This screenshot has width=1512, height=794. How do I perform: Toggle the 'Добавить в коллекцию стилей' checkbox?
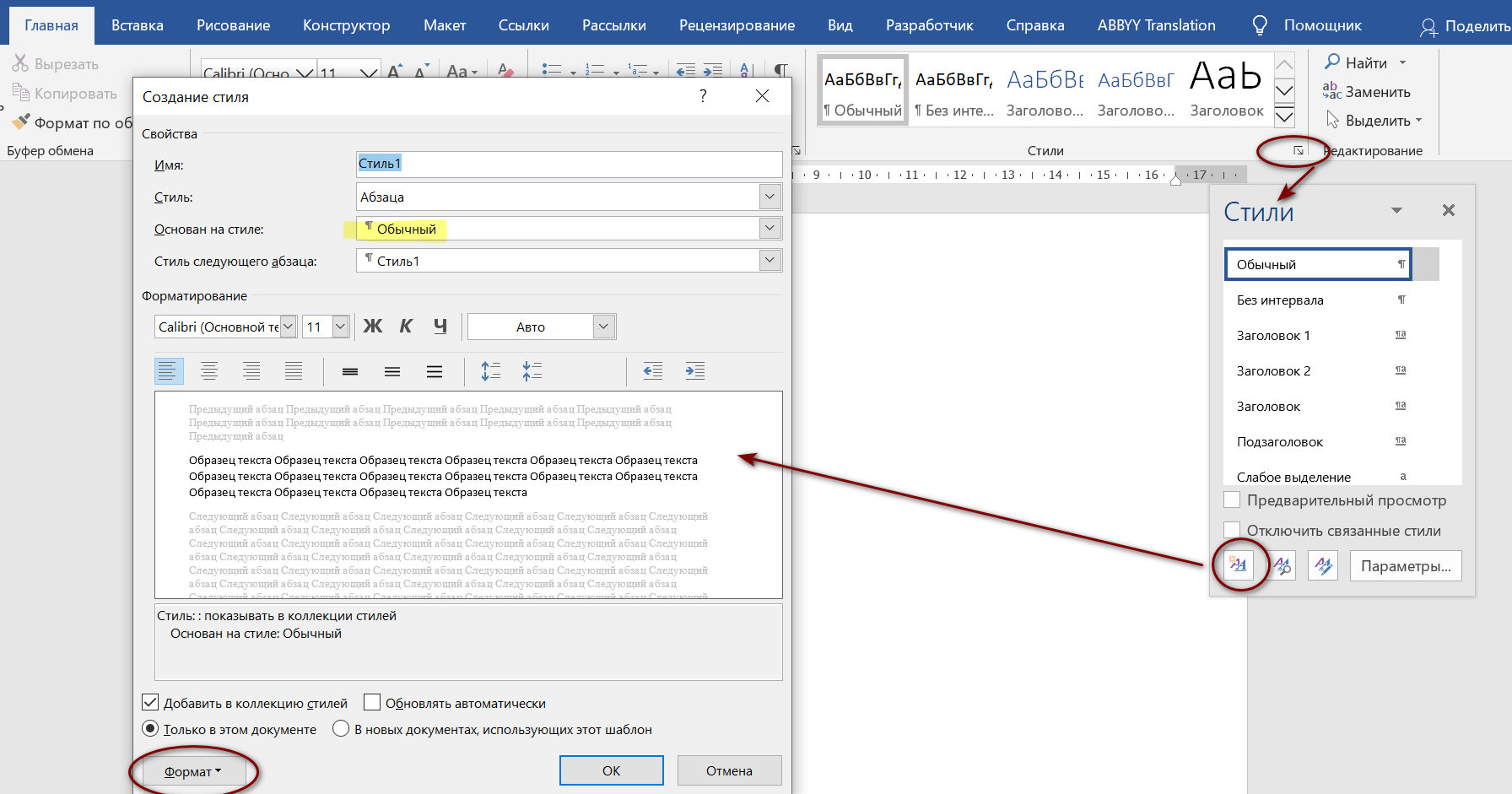tap(151, 703)
